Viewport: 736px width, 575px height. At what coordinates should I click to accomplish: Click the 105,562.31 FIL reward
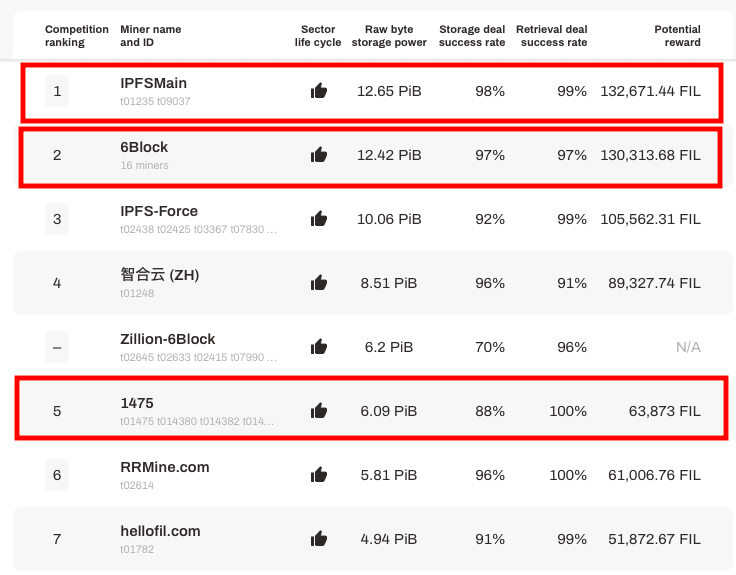(650, 219)
